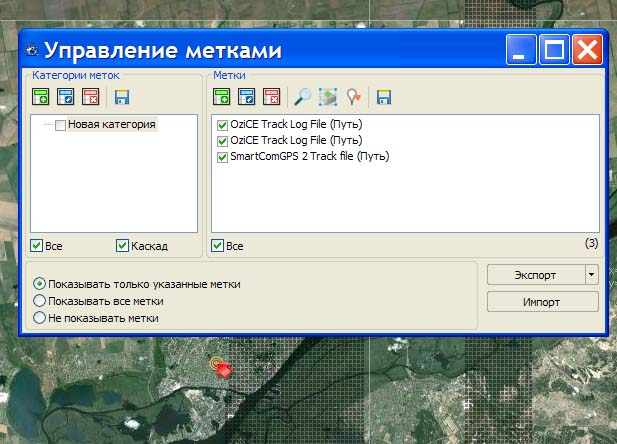Screen dimensions: 617x444
Task: Click the navigate to placemark pin icon
Action: (x=353, y=97)
